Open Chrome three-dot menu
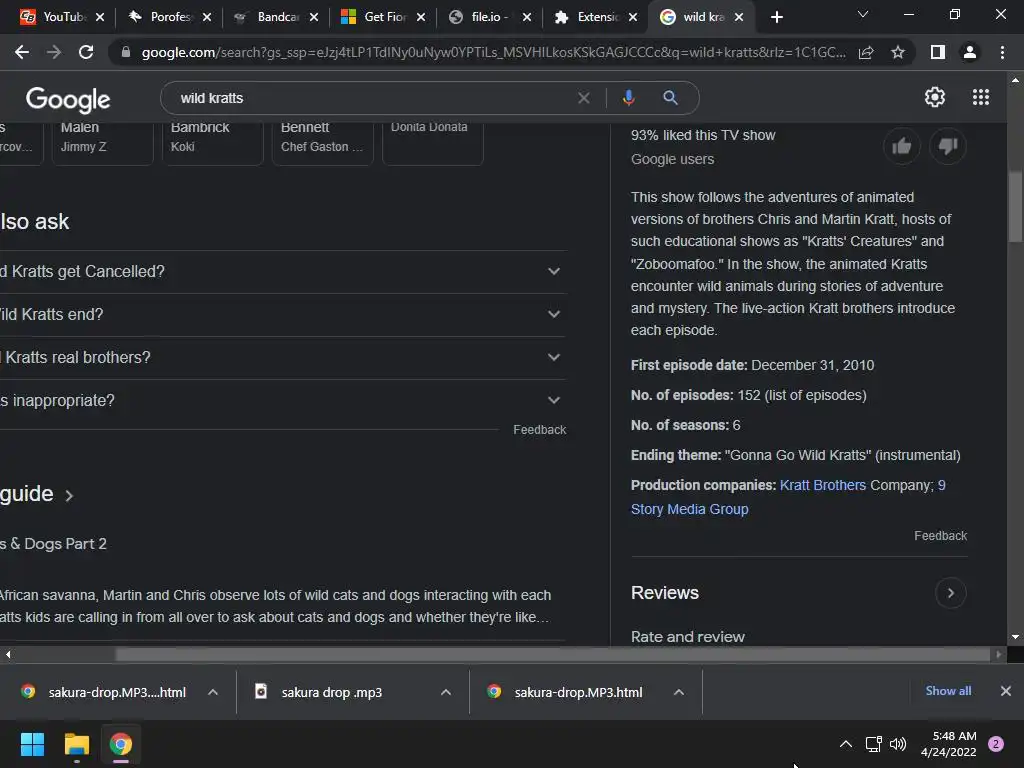The width and height of the screenshot is (1024, 768). pyautogui.click(x=1002, y=52)
